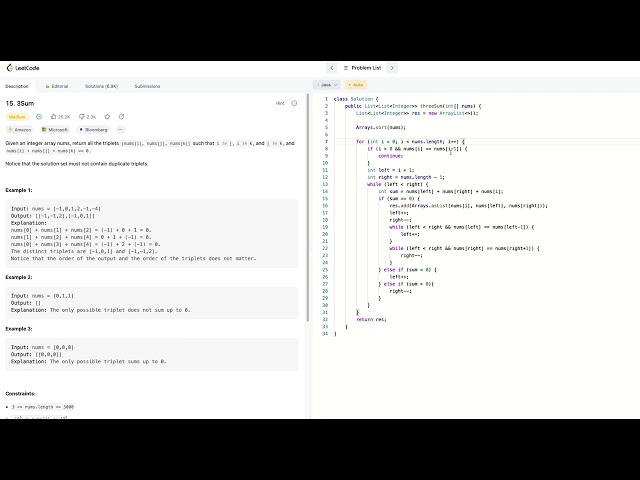The image size is (640, 480).
Task: Click the Example 1 heading
Action: click(19, 190)
